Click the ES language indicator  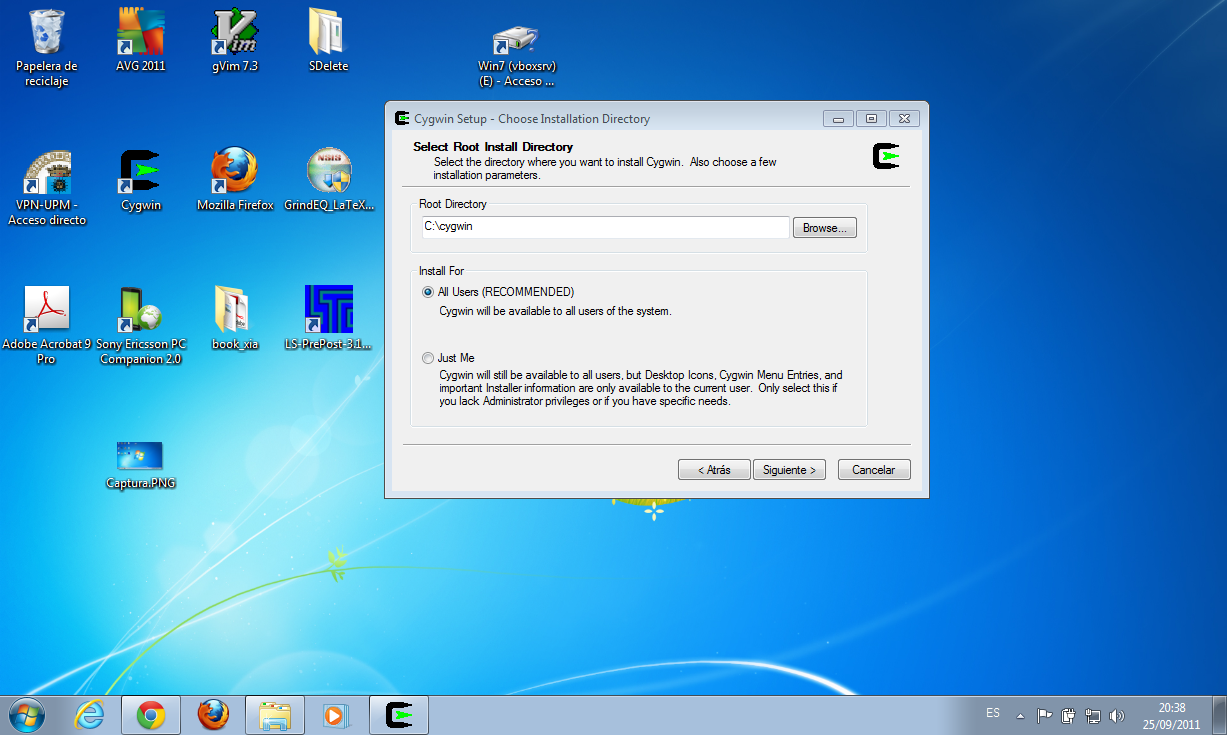[x=993, y=713]
